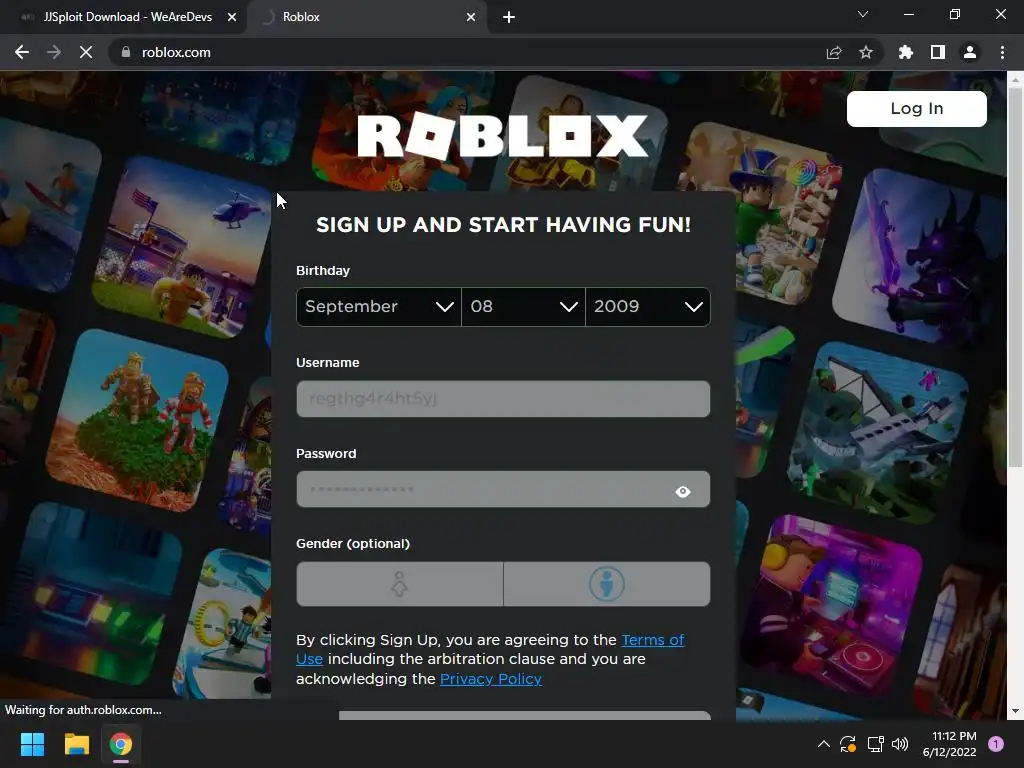Open the volume tray icon
1024x768 pixels.
(x=900, y=744)
